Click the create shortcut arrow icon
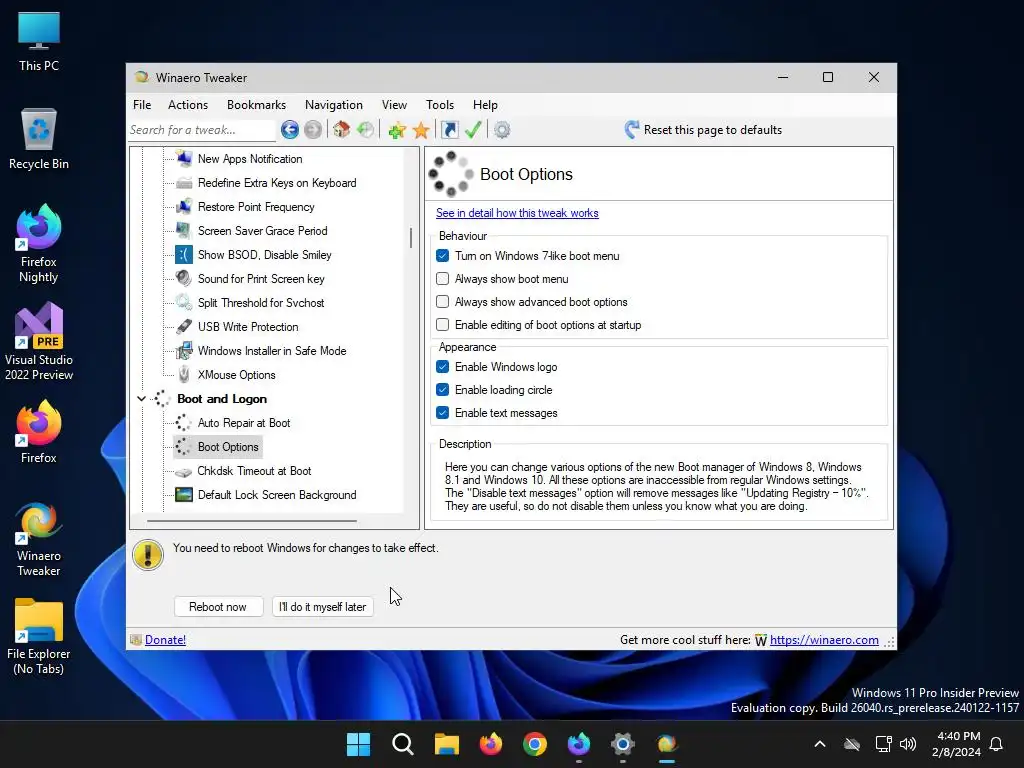The image size is (1024, 768). click(x=450, y=130)
